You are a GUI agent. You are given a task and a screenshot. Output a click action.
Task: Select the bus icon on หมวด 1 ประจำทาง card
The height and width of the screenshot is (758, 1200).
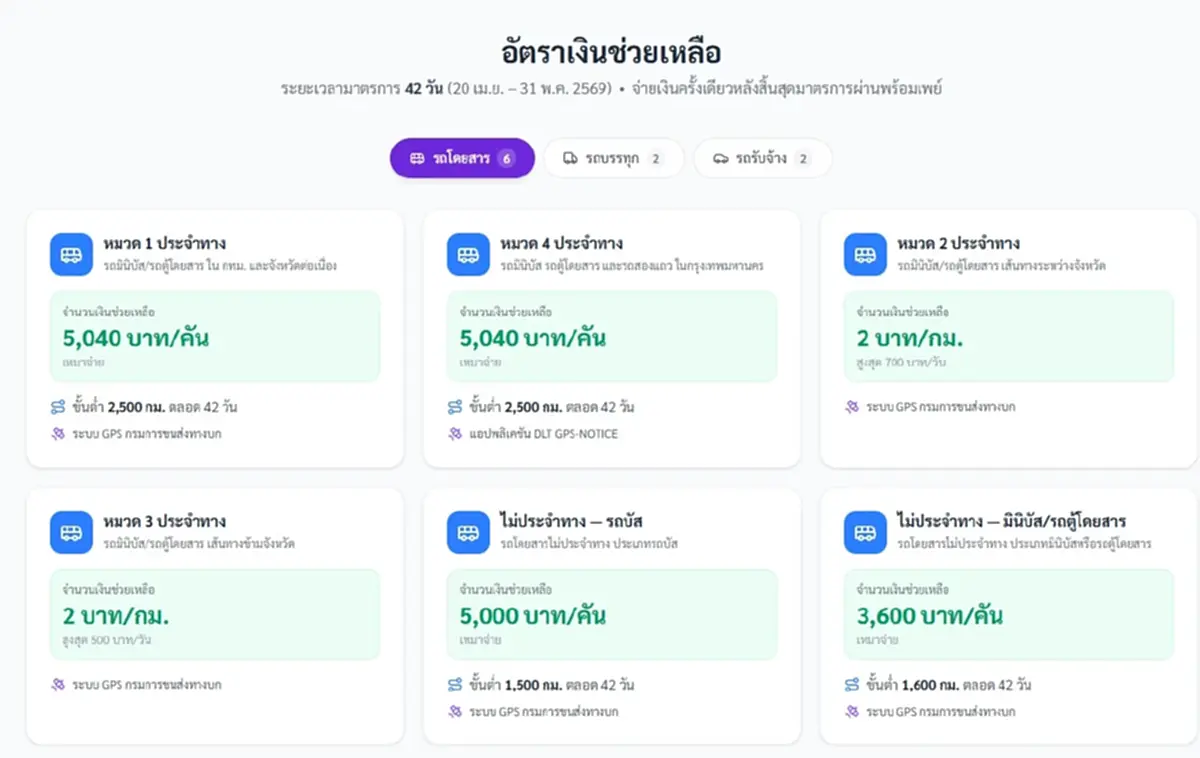(x=70, y=253)
